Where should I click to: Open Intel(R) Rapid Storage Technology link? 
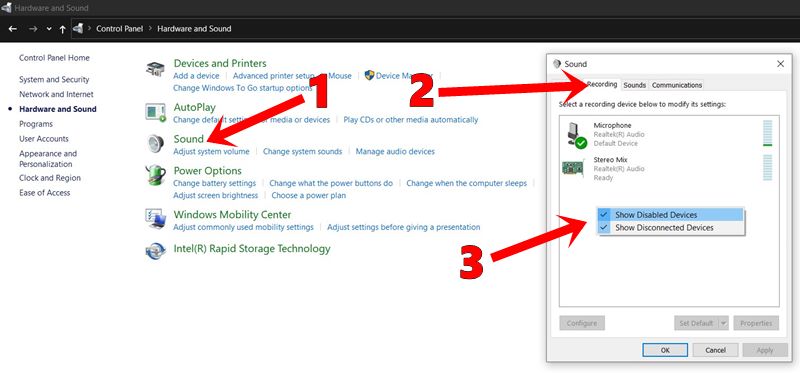point(252,248)
